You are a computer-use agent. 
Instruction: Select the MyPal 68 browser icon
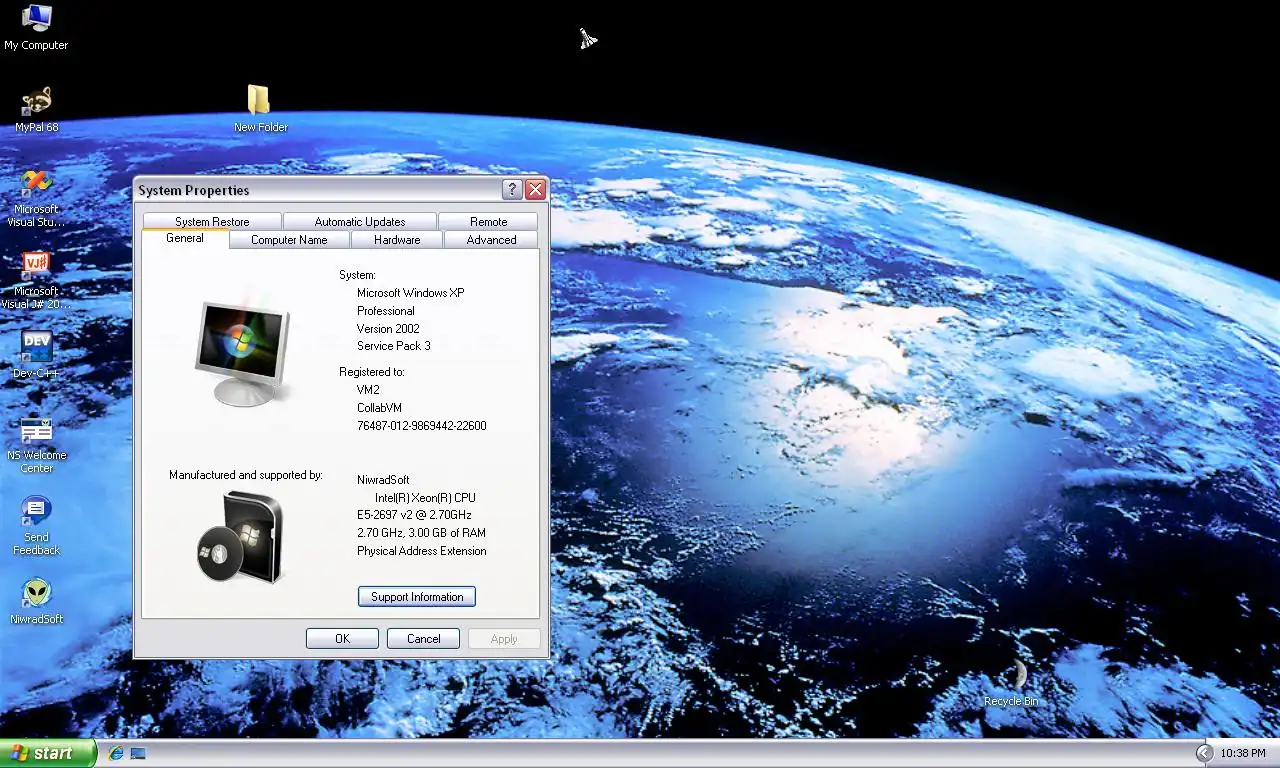(36, 109)
